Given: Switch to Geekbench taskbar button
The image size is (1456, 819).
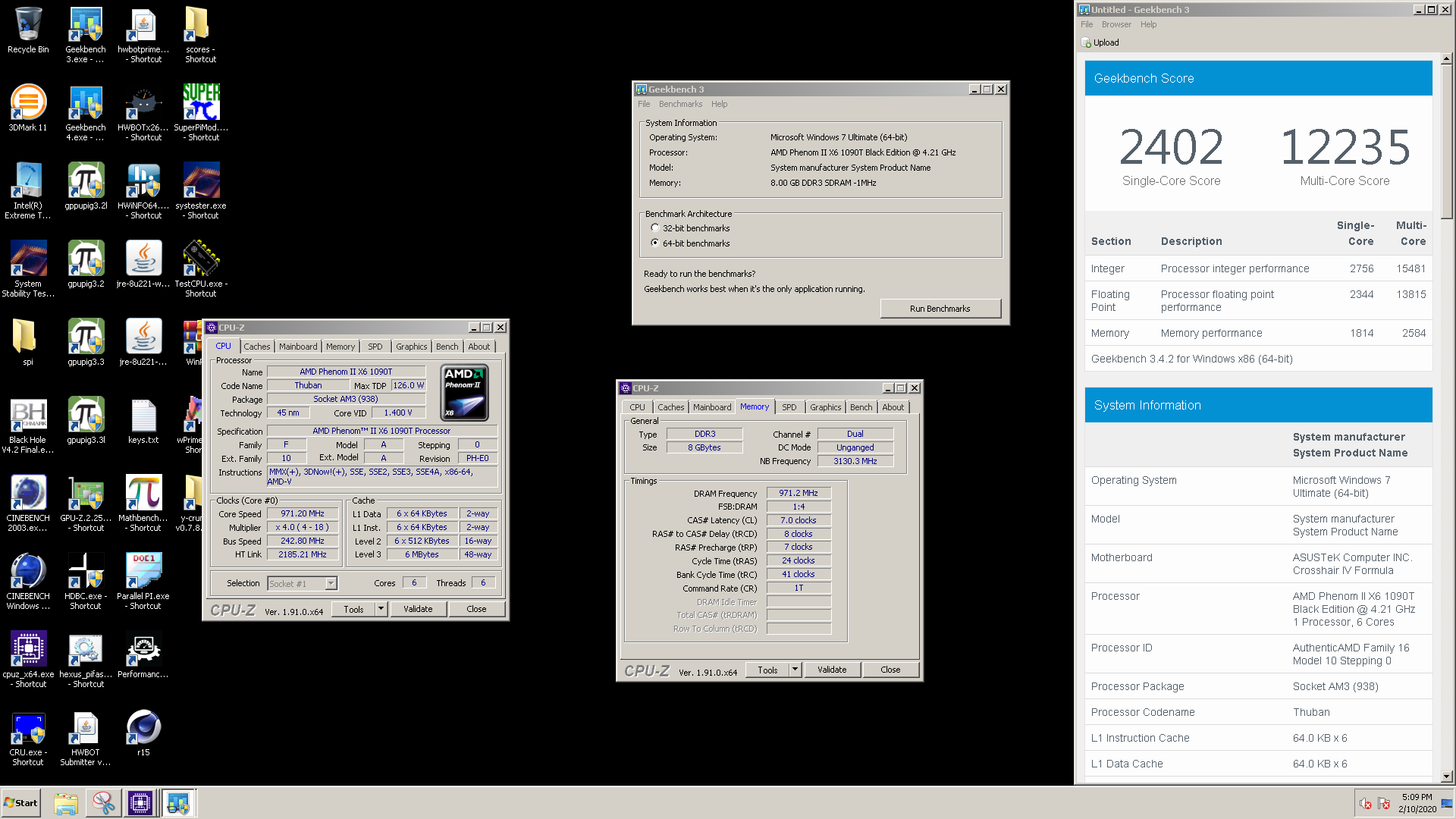Looking at the screenshot, I should (178, 803).
